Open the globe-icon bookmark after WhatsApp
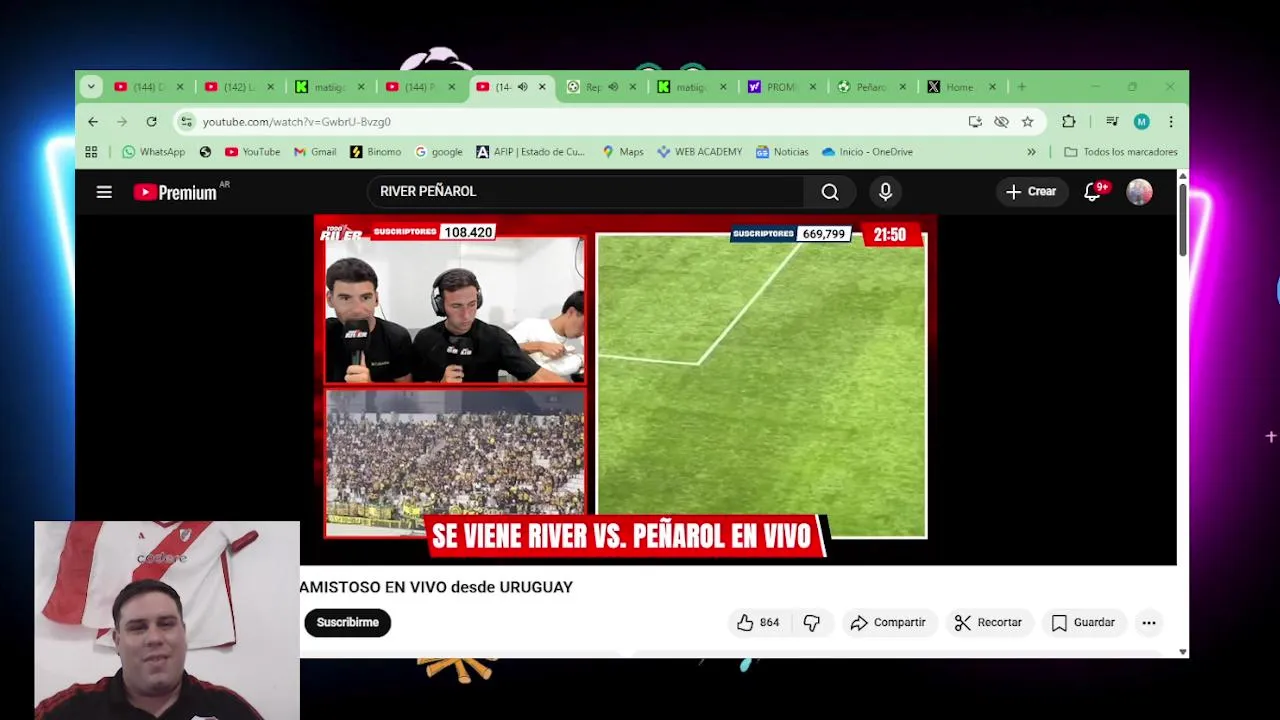The height and width of the screenshot is (720, 1280). [205, 152]
